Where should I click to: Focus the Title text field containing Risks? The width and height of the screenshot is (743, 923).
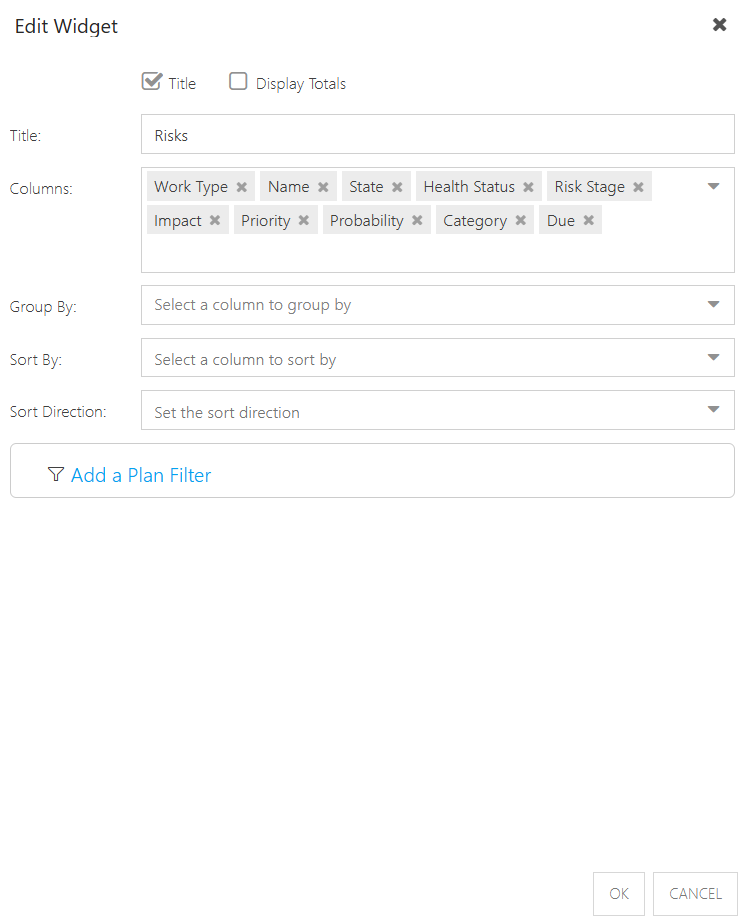pos(437,134)
